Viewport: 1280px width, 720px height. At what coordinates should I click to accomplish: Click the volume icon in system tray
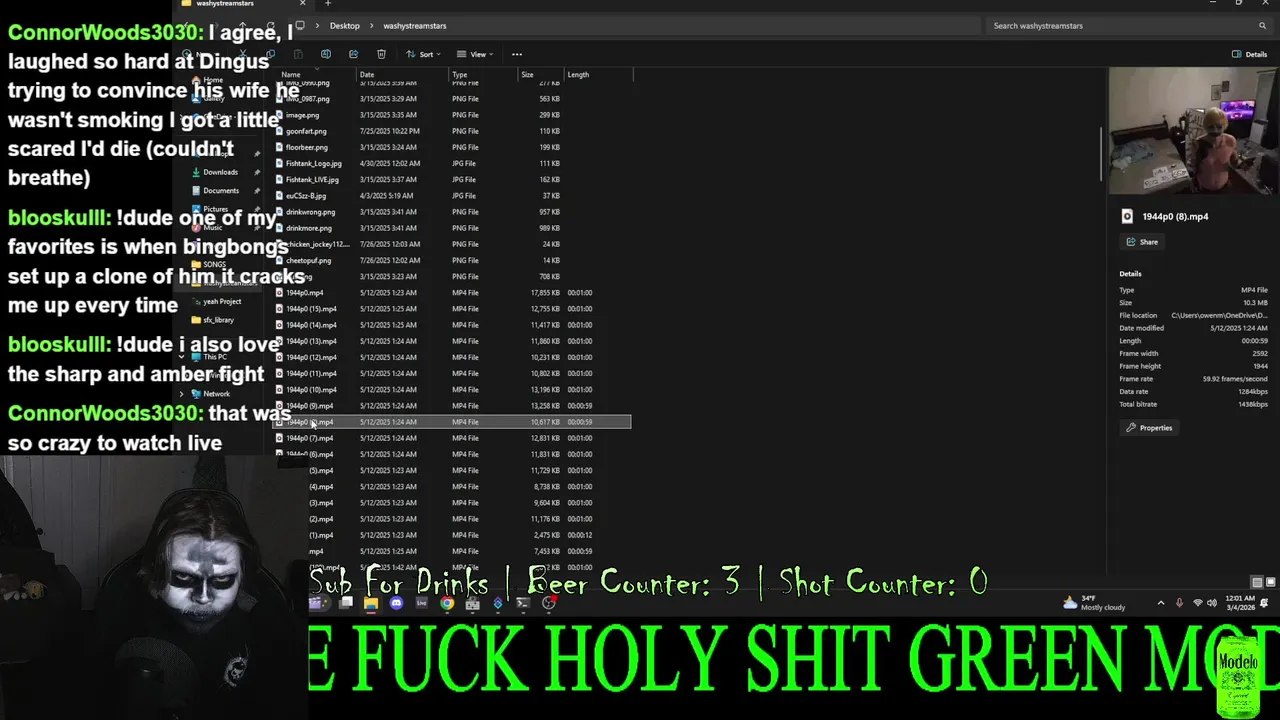1212,603
